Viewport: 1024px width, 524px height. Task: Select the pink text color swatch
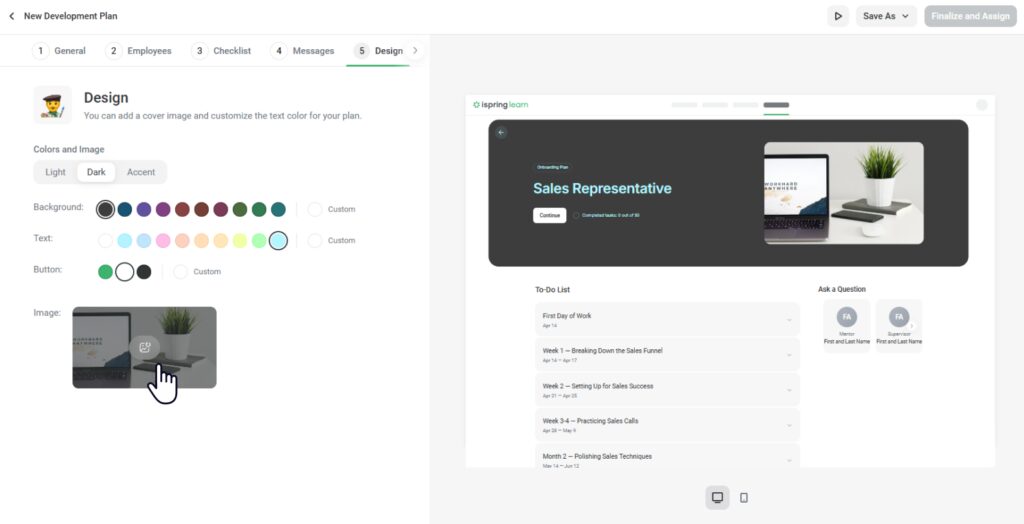pos(163,240)
